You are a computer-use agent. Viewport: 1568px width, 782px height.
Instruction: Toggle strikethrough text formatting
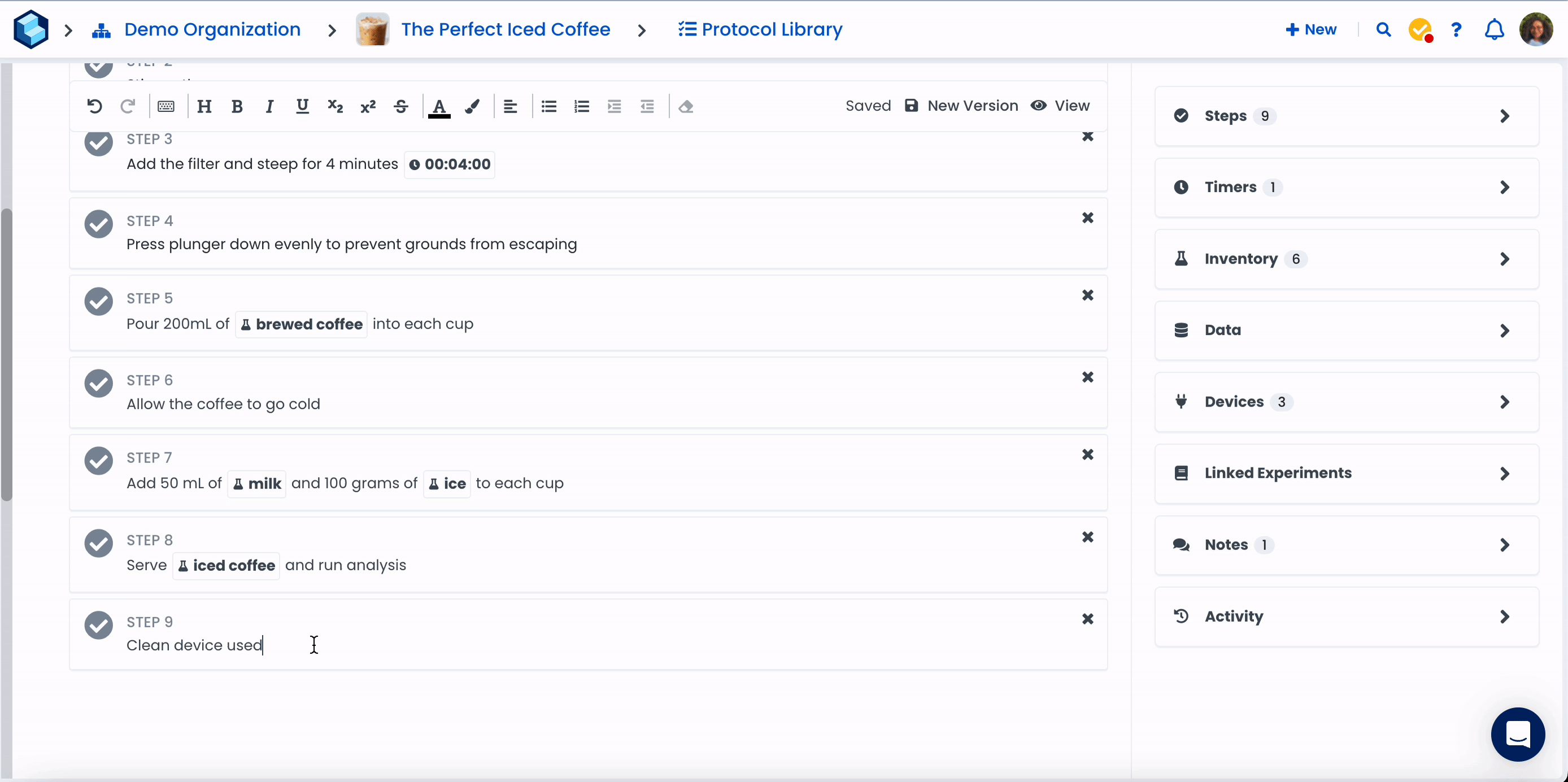400,107
